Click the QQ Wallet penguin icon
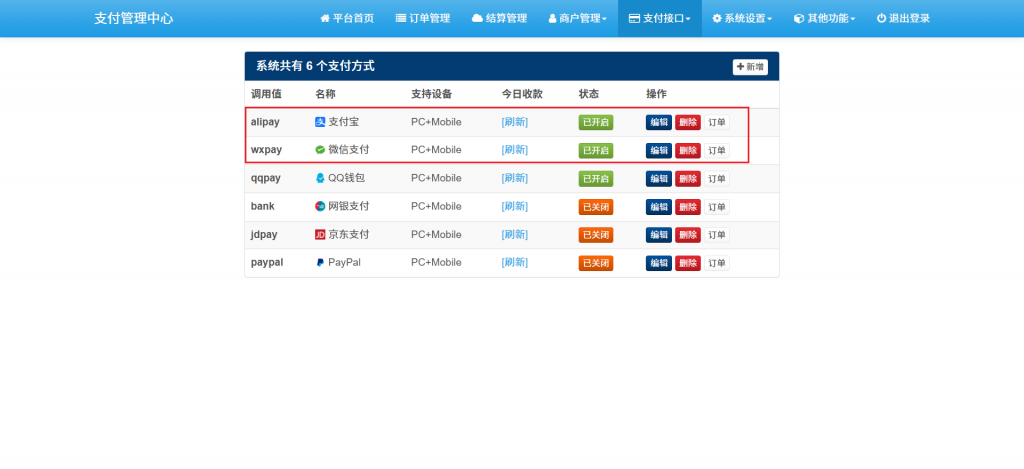The height and width of the screenshot is (469, 1024). (x=320, y=178)
